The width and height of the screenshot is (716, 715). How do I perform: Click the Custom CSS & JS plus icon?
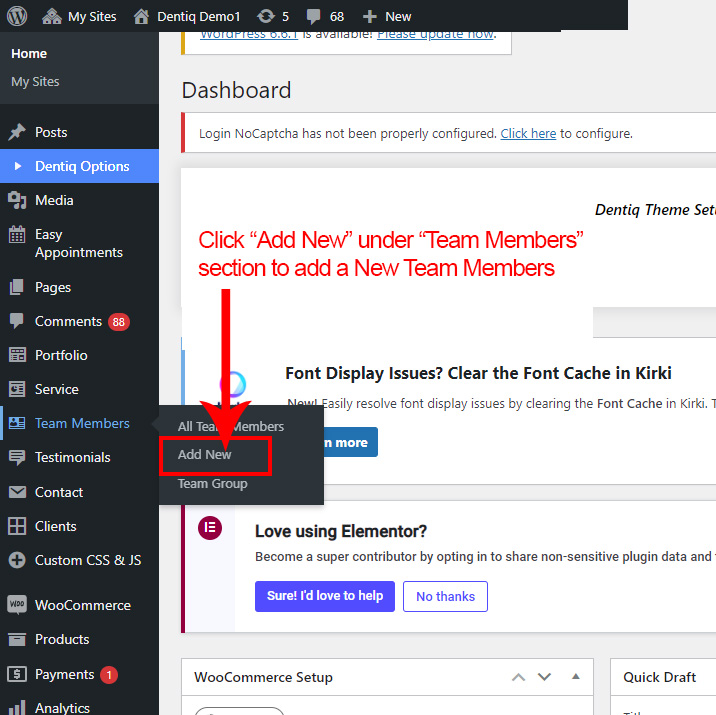pos(17,560)
